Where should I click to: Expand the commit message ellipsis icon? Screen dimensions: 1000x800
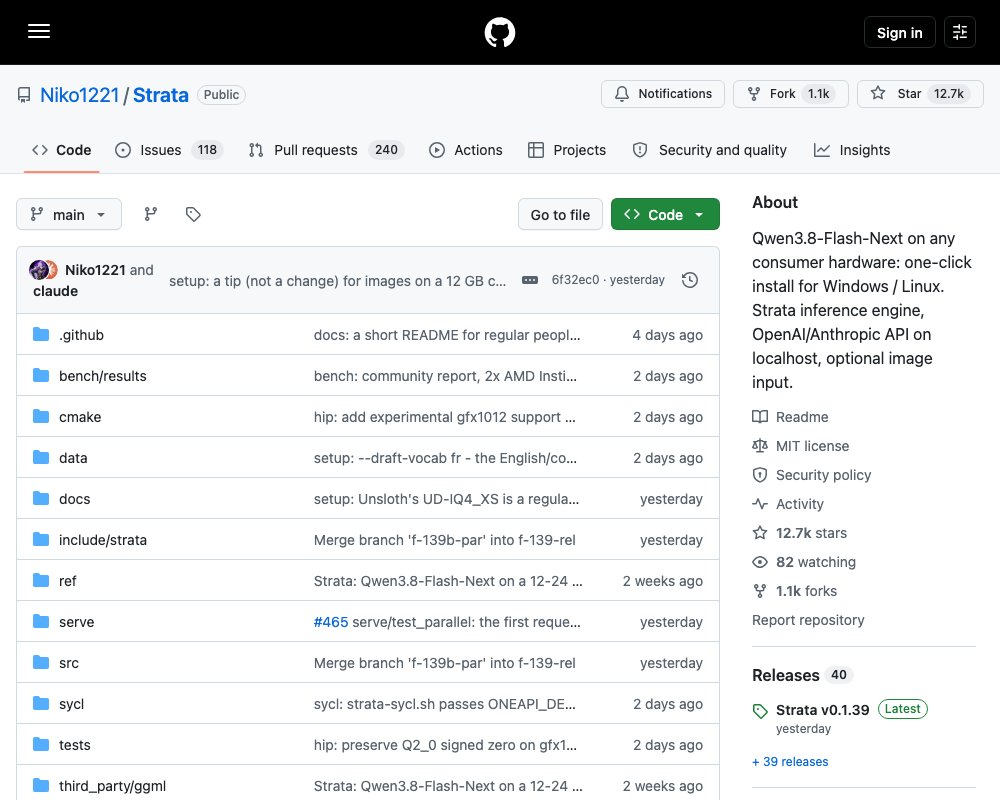530,280
